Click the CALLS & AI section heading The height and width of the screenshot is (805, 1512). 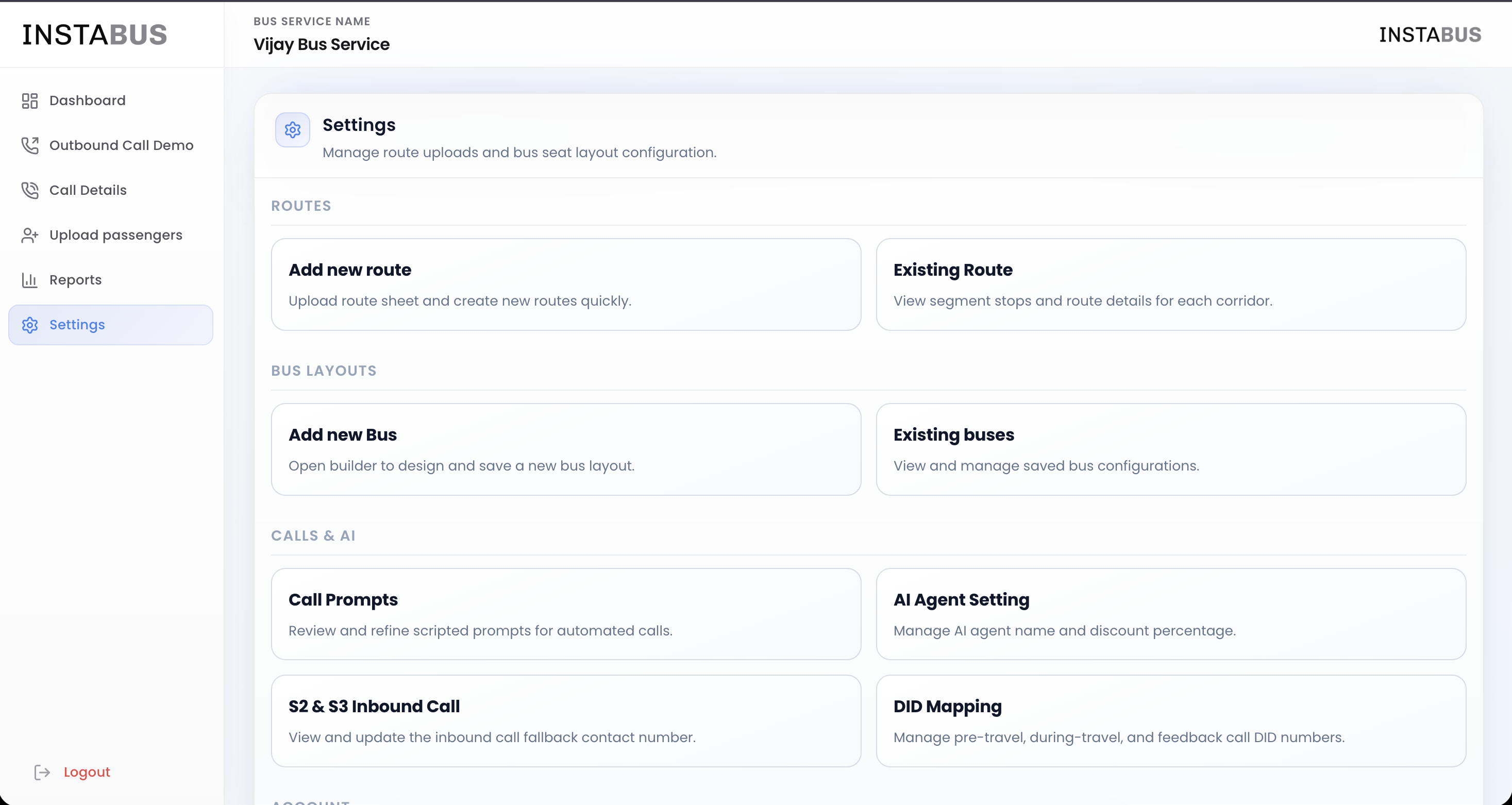click(313, 536)
